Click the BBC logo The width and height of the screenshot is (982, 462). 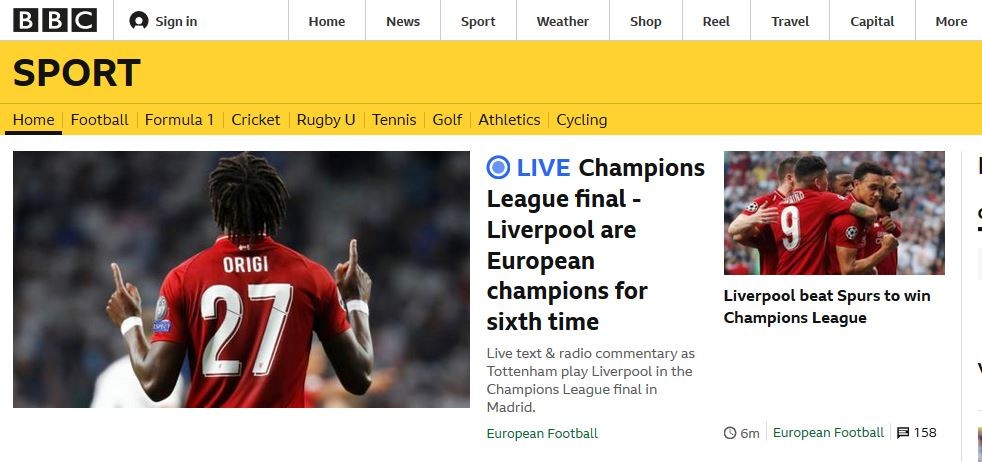coord(55,20)
